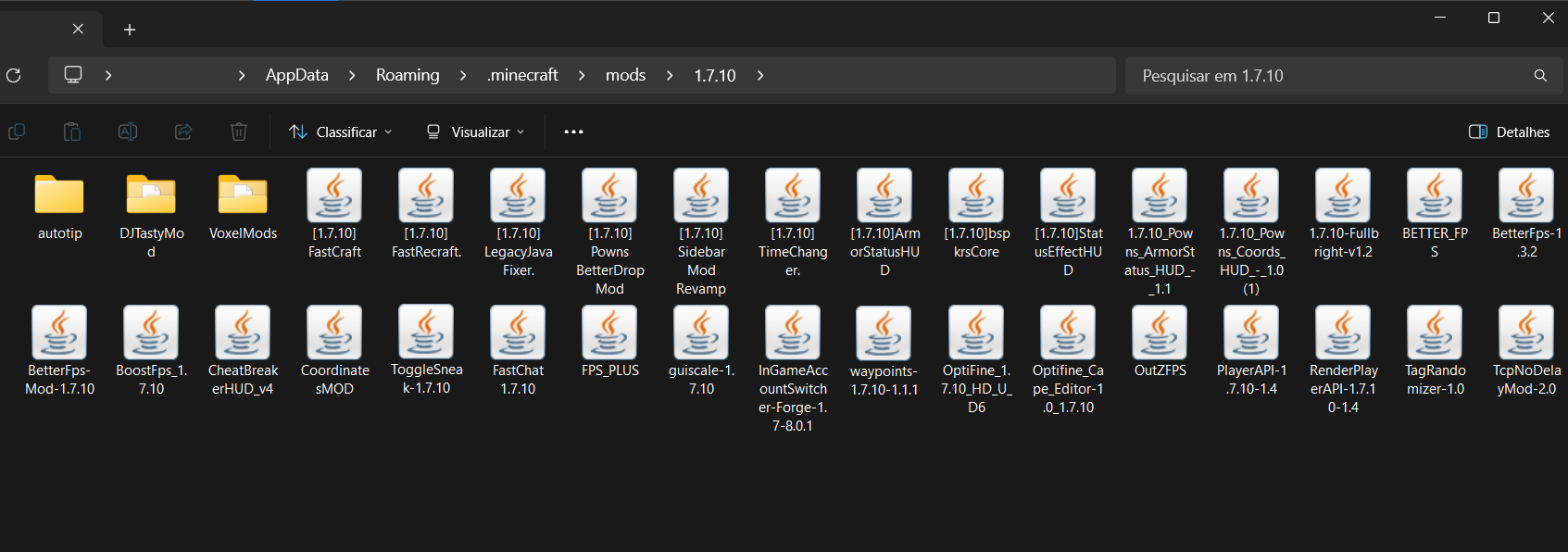1568x552 pixels.
Task: Select the Powns BetterDrop Mod jar
Action: coord(609,233)
